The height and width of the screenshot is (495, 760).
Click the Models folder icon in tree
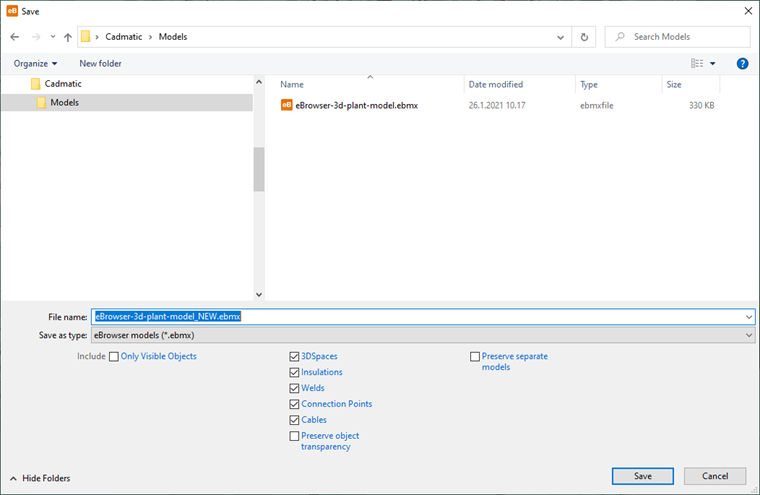pos(42,102)
